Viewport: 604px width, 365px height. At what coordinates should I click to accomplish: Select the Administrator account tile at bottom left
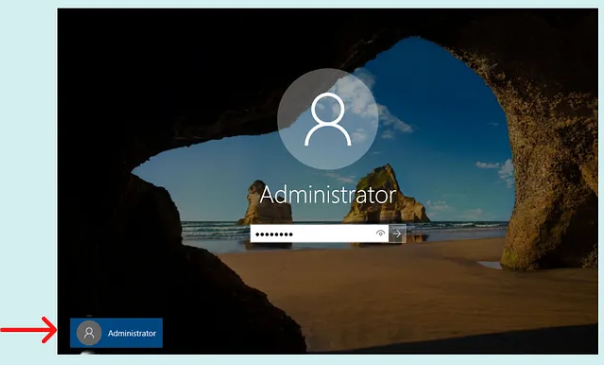tap(116, 333)
